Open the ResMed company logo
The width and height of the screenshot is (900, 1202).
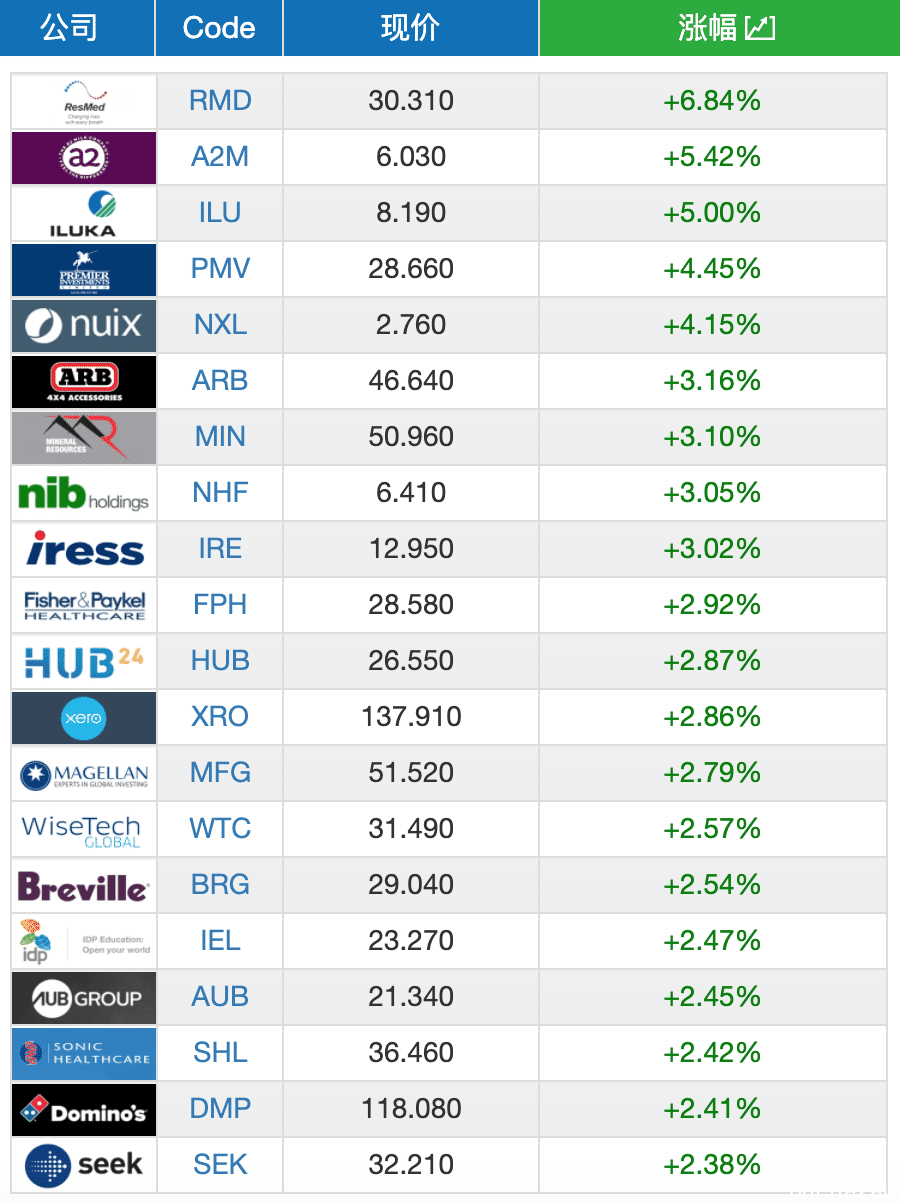(x=84, y=101)
